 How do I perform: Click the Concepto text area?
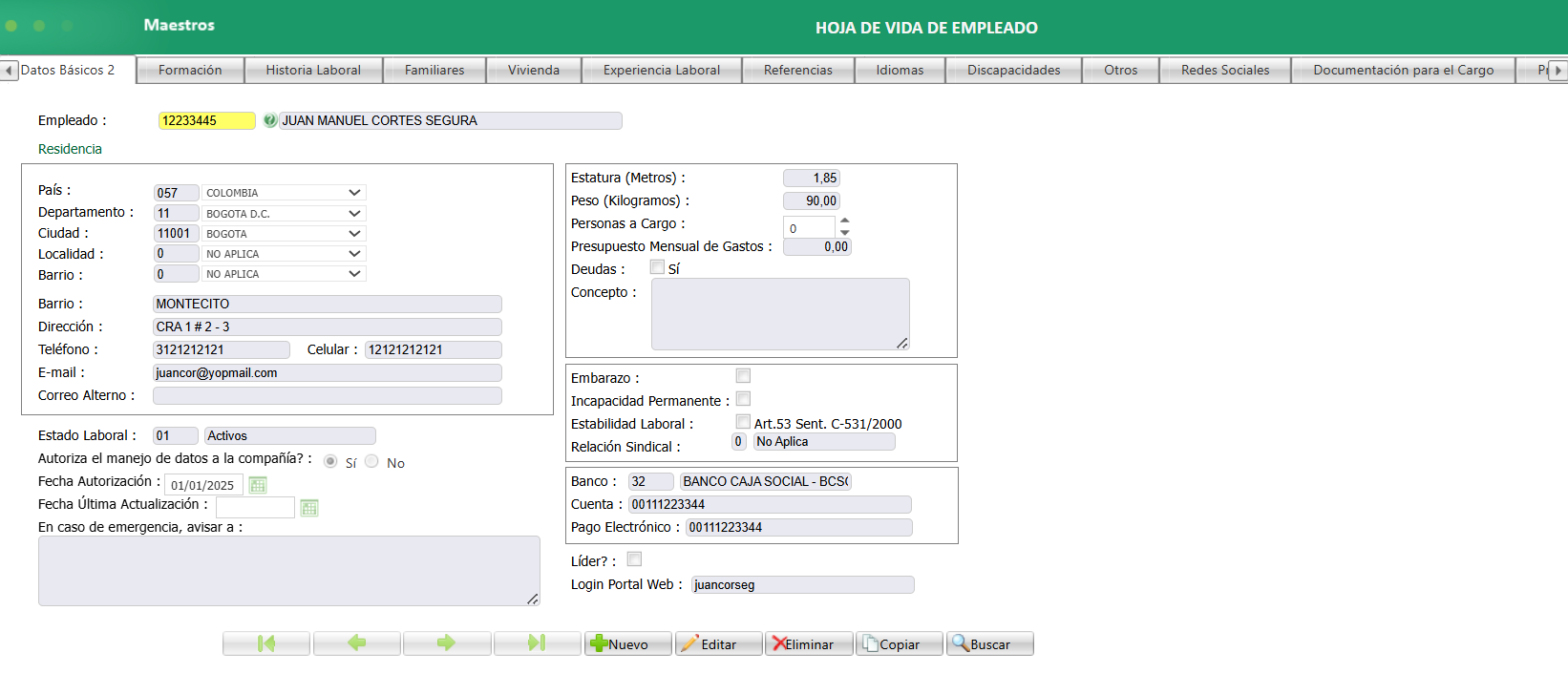pyautogui.click(x=780, y=314)
